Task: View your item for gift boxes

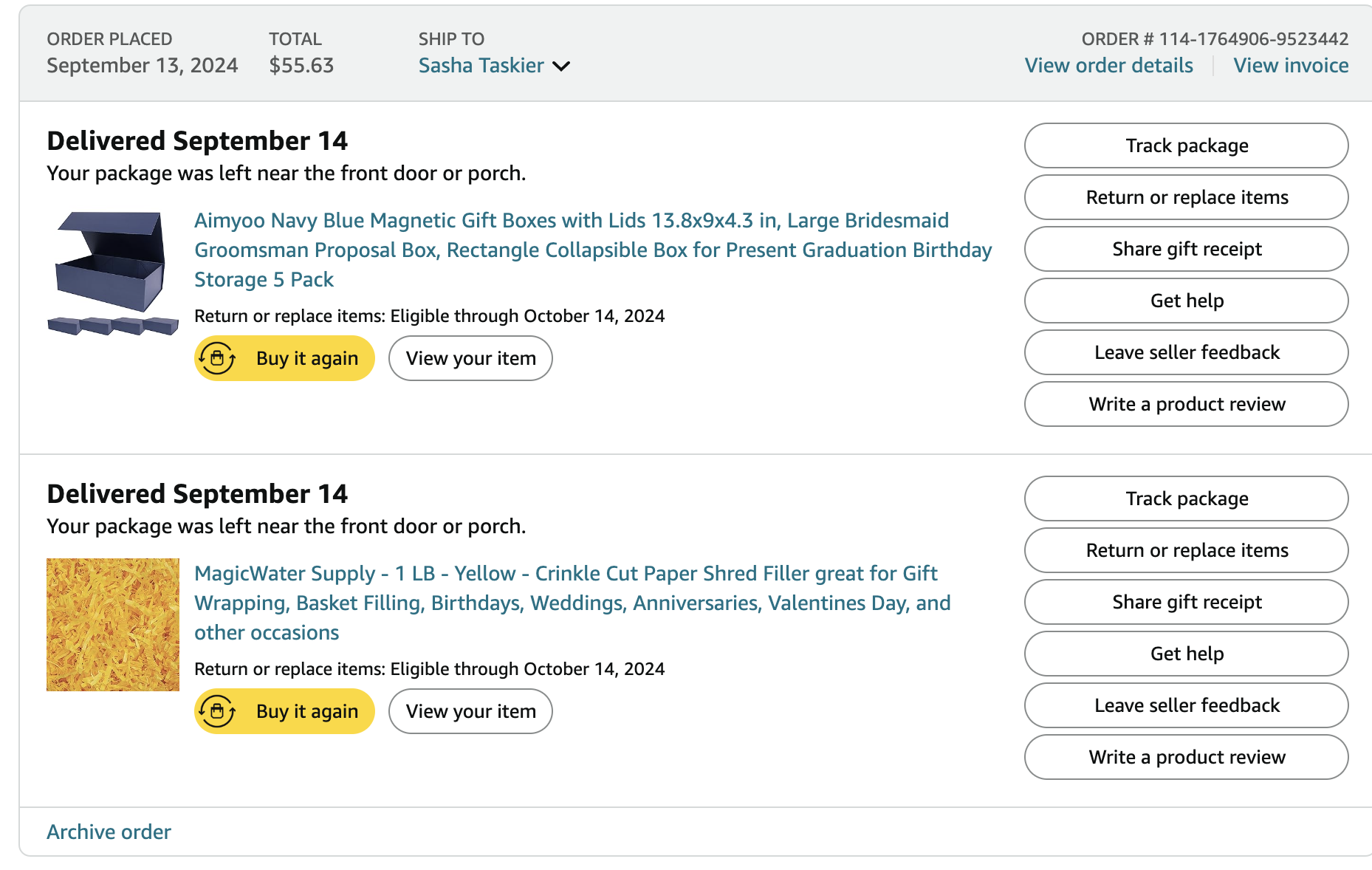Action: [x=470, y=358]
